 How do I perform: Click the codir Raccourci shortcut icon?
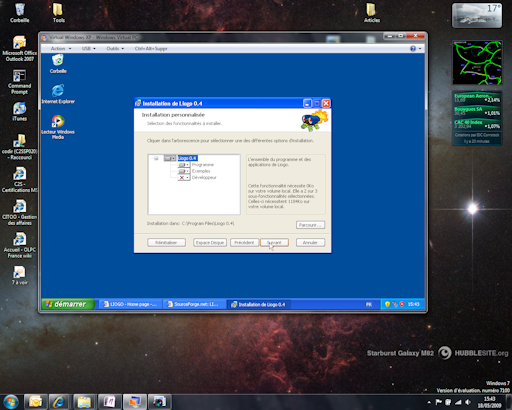[20, 147]
